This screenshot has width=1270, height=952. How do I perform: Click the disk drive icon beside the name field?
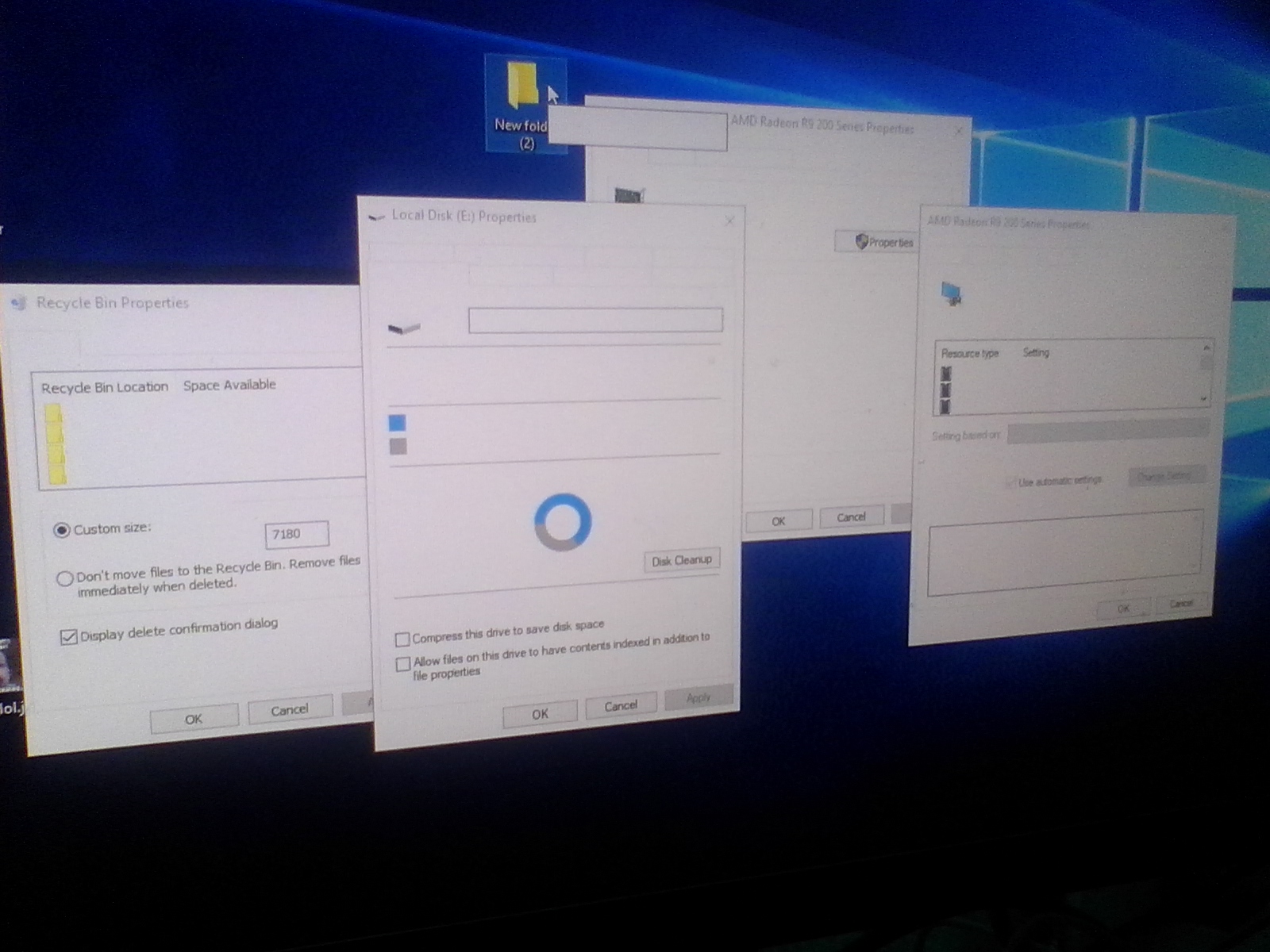coord(404,328)
